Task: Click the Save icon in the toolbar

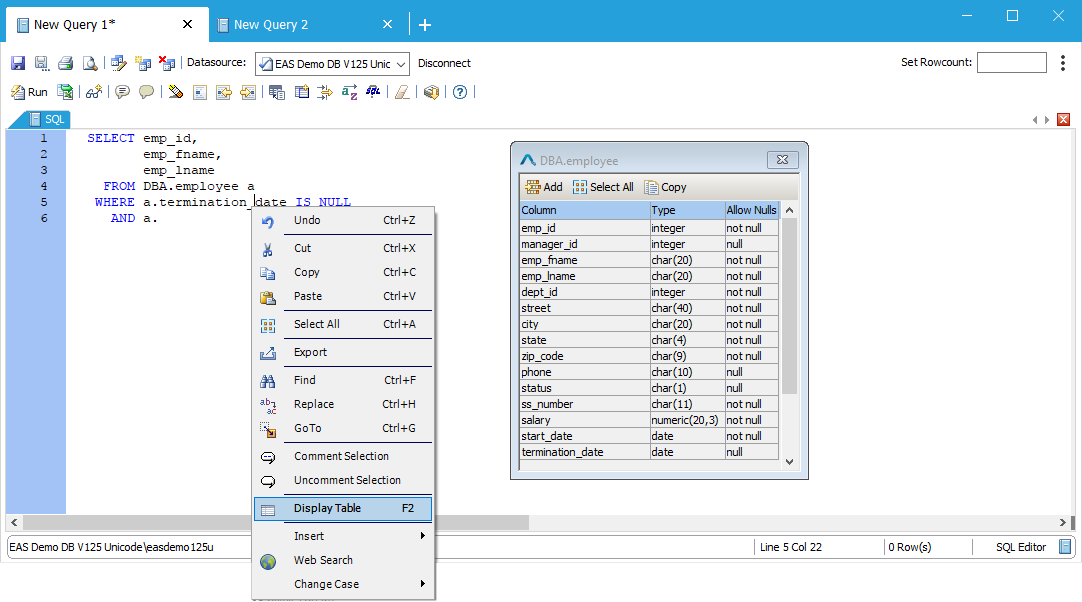Action: click(x=18, y=63)
